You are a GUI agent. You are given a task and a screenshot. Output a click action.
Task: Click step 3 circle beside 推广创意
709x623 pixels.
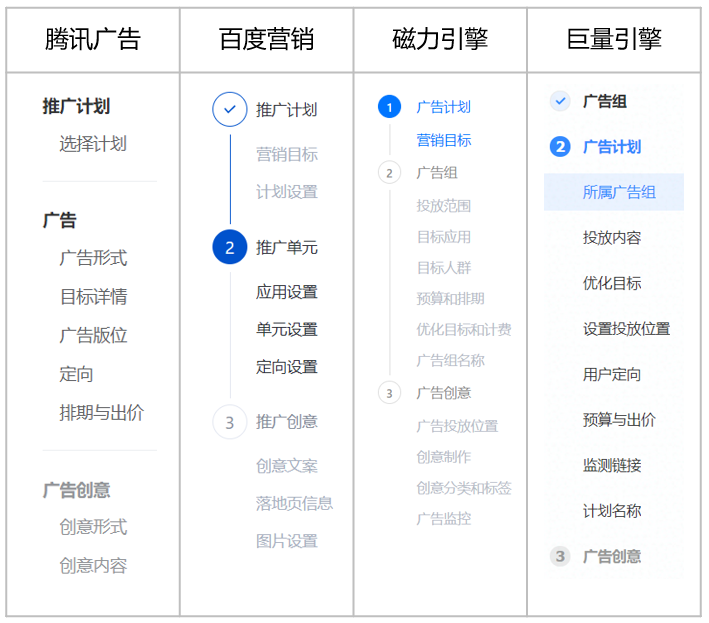pos(230,422)
